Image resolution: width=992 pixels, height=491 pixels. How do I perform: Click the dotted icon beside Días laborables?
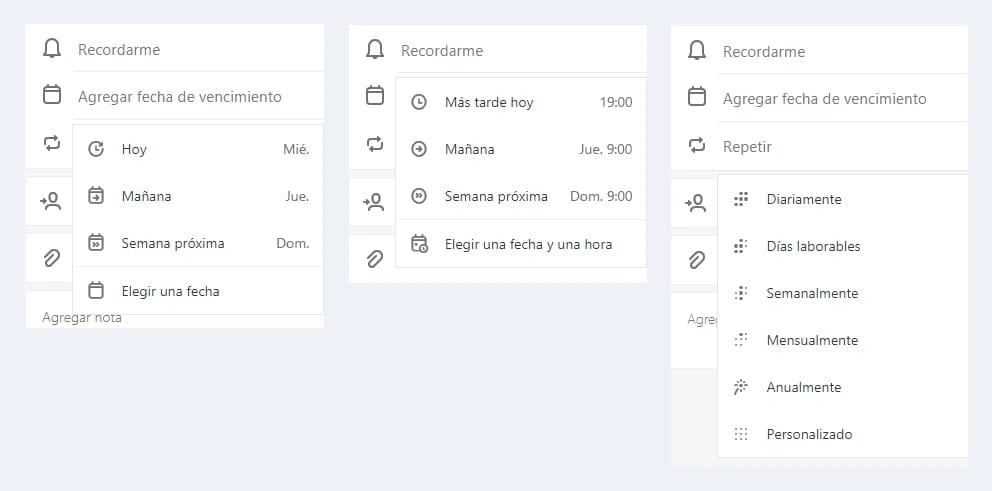point(741,246)
